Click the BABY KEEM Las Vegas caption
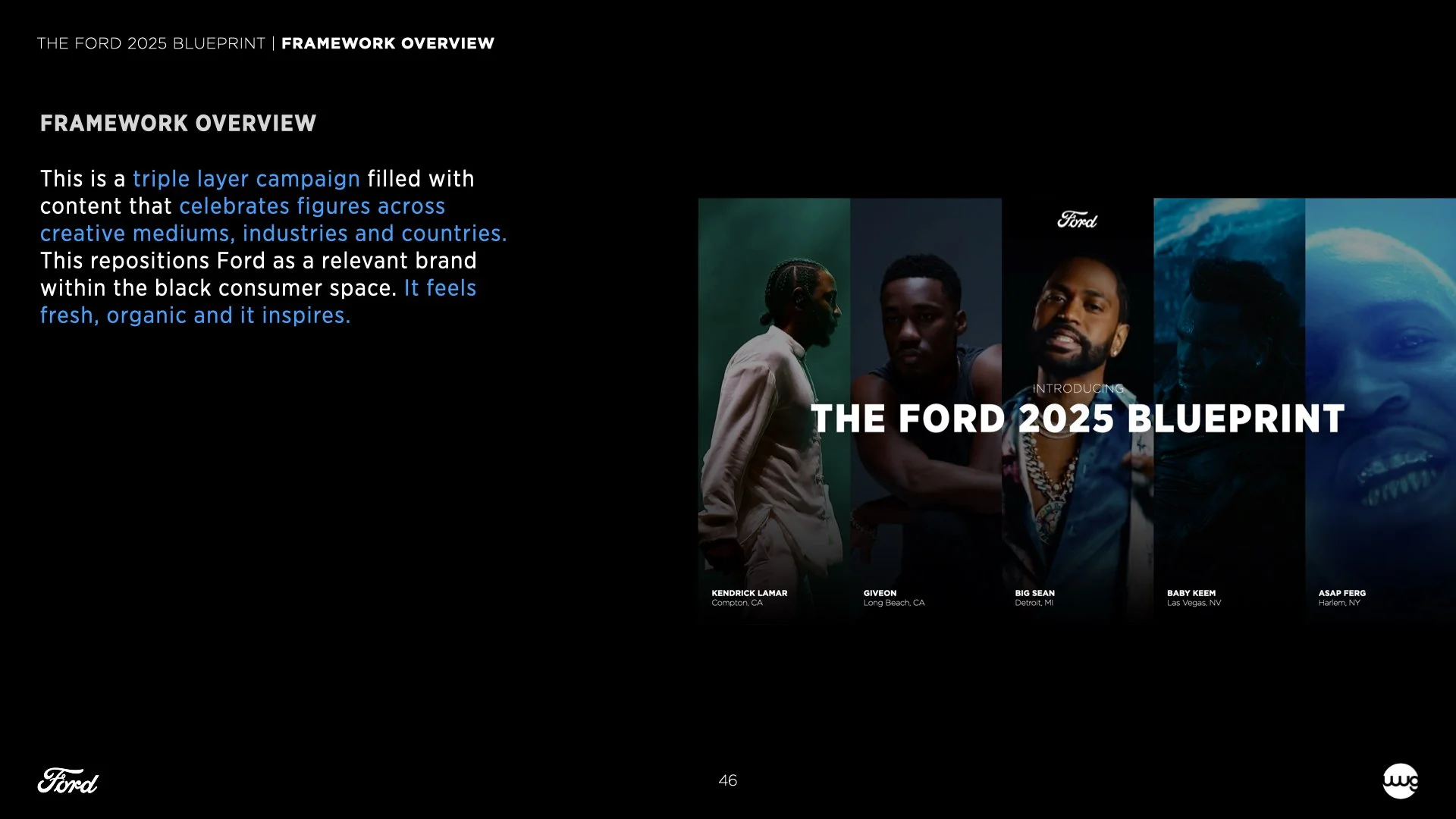This screenshot has width=1456, height=819. [1194, 598]
